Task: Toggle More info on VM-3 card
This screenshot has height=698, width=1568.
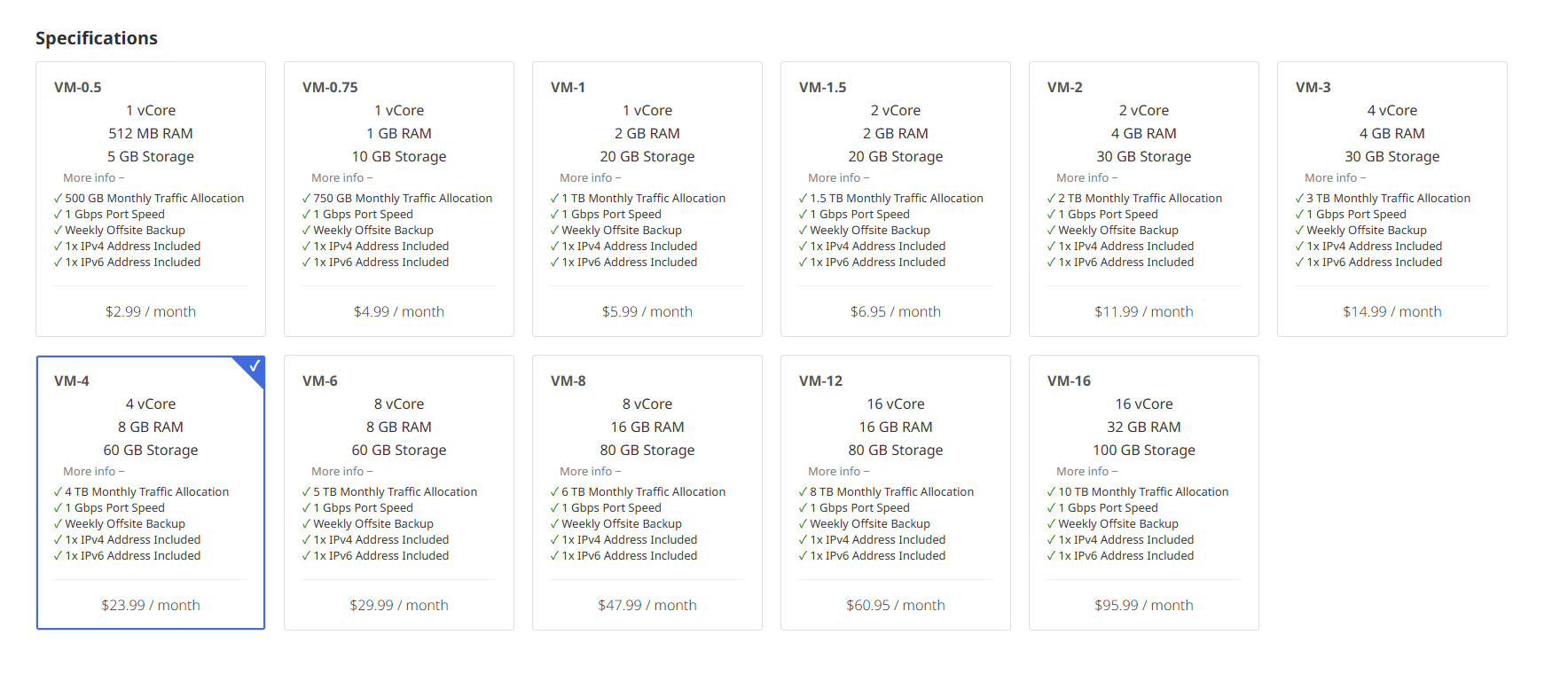Action: pos(1335,178)
